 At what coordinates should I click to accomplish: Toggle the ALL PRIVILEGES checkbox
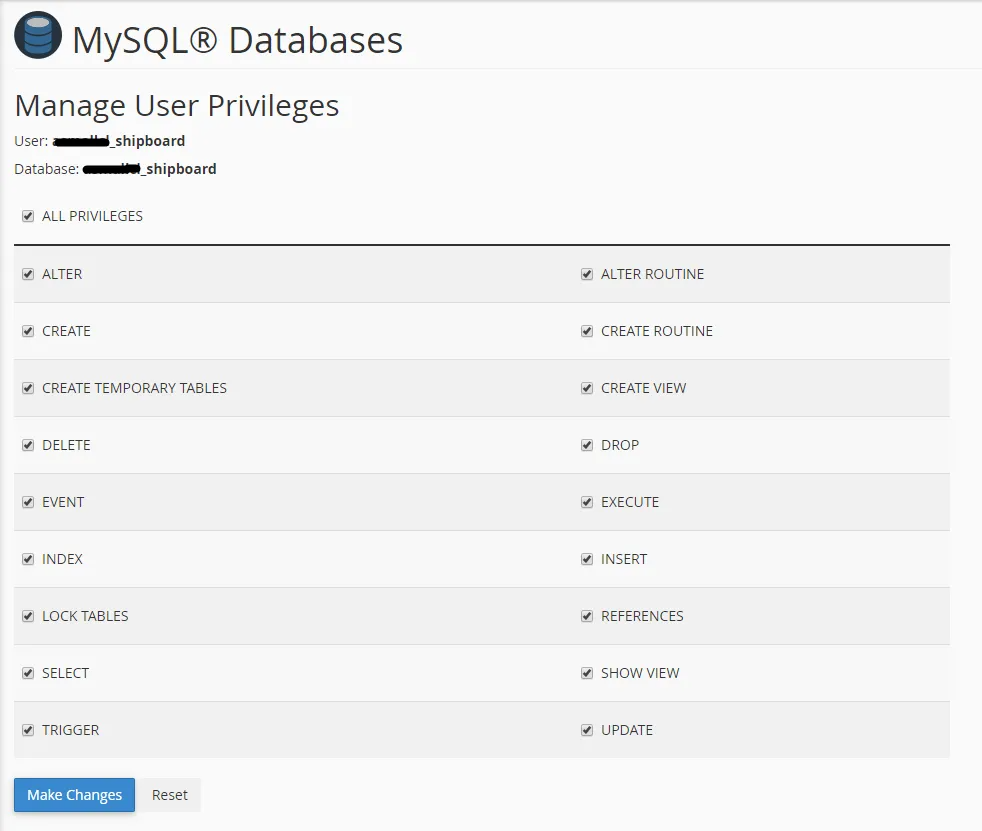coord(28,216)
